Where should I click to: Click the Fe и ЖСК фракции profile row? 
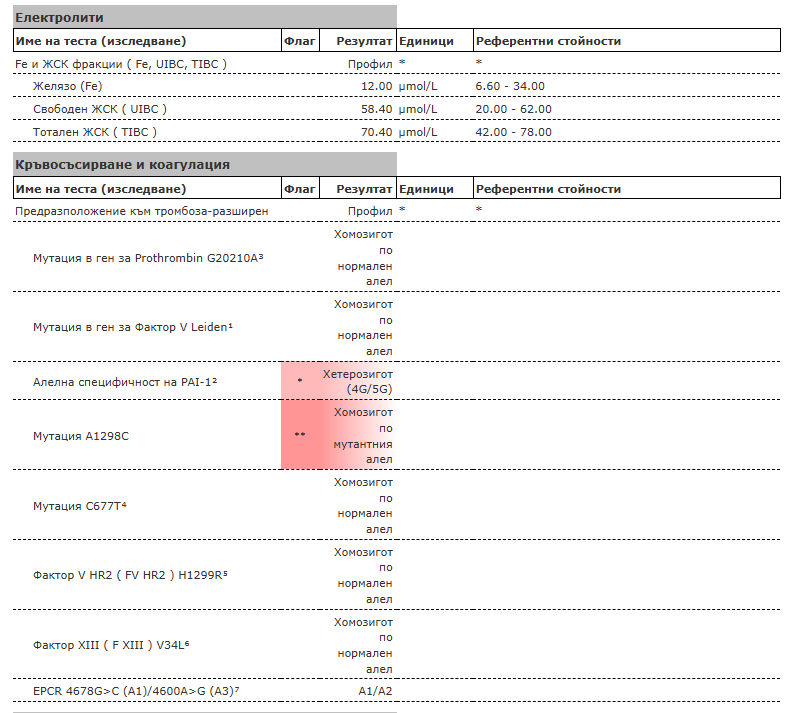coord(121,64)
